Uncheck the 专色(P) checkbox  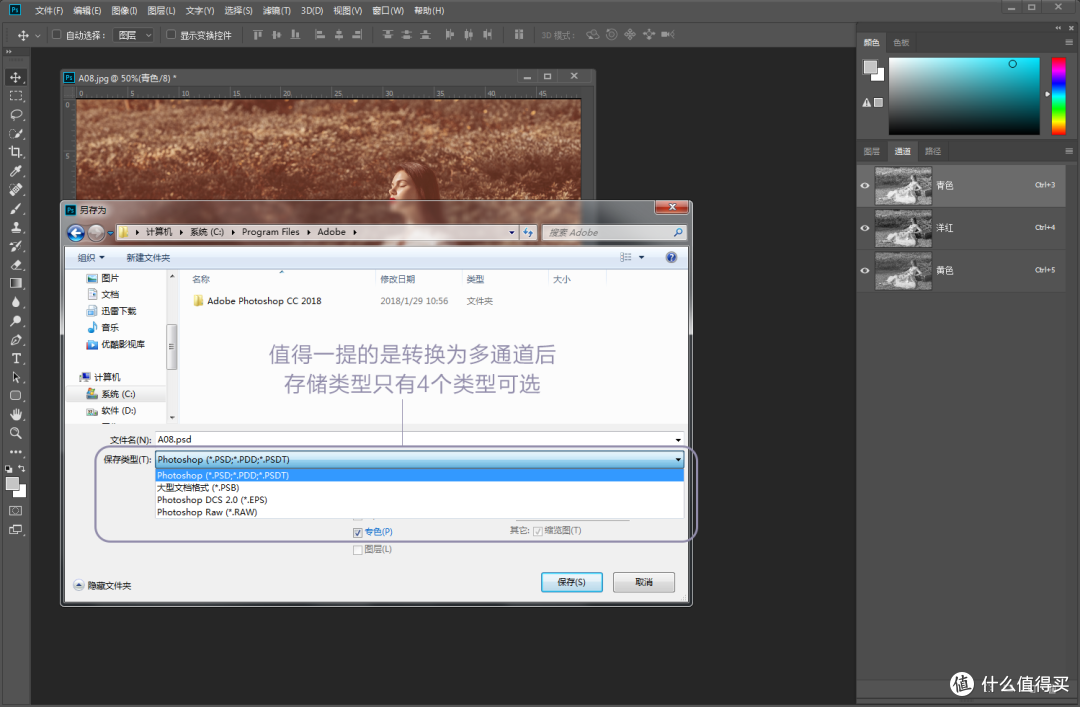(x=357, y=532)
